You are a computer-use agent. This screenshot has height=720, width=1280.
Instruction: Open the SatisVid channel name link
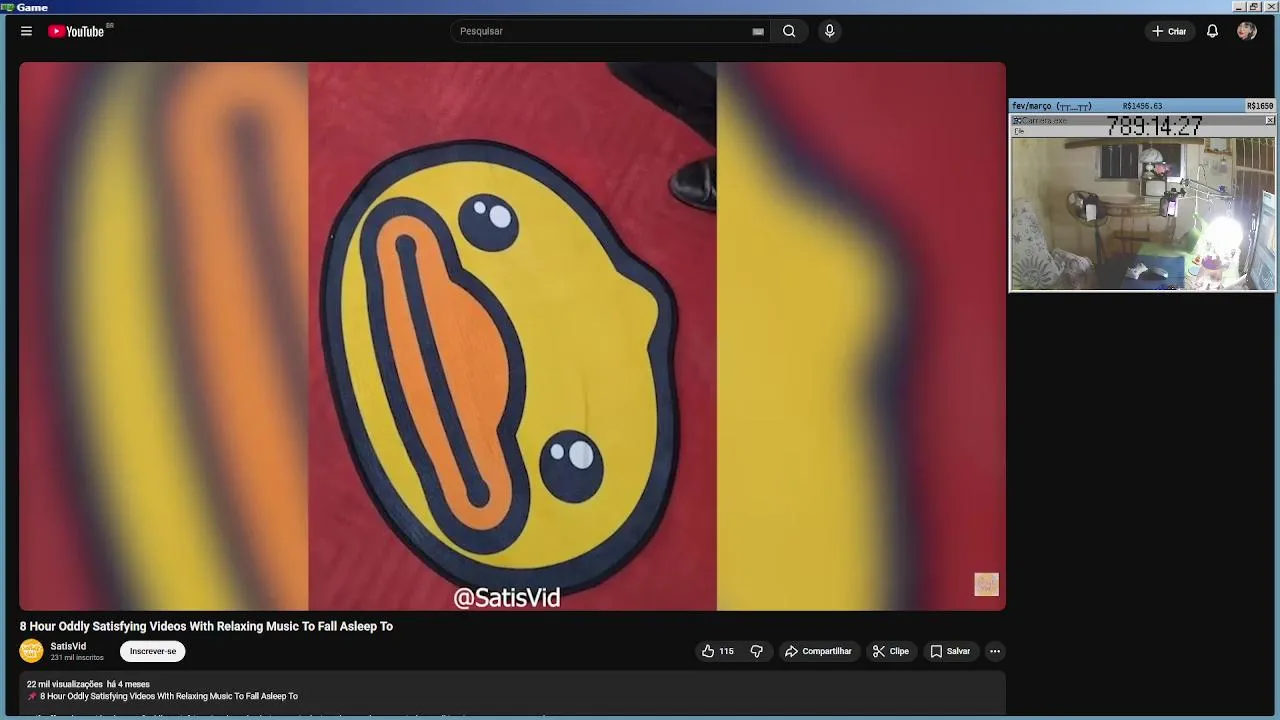click(x=68, y=646)
